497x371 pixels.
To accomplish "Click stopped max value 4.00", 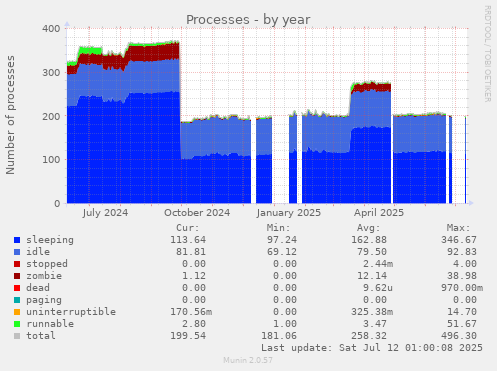I will pyautogui.click(x=465, y=264).
